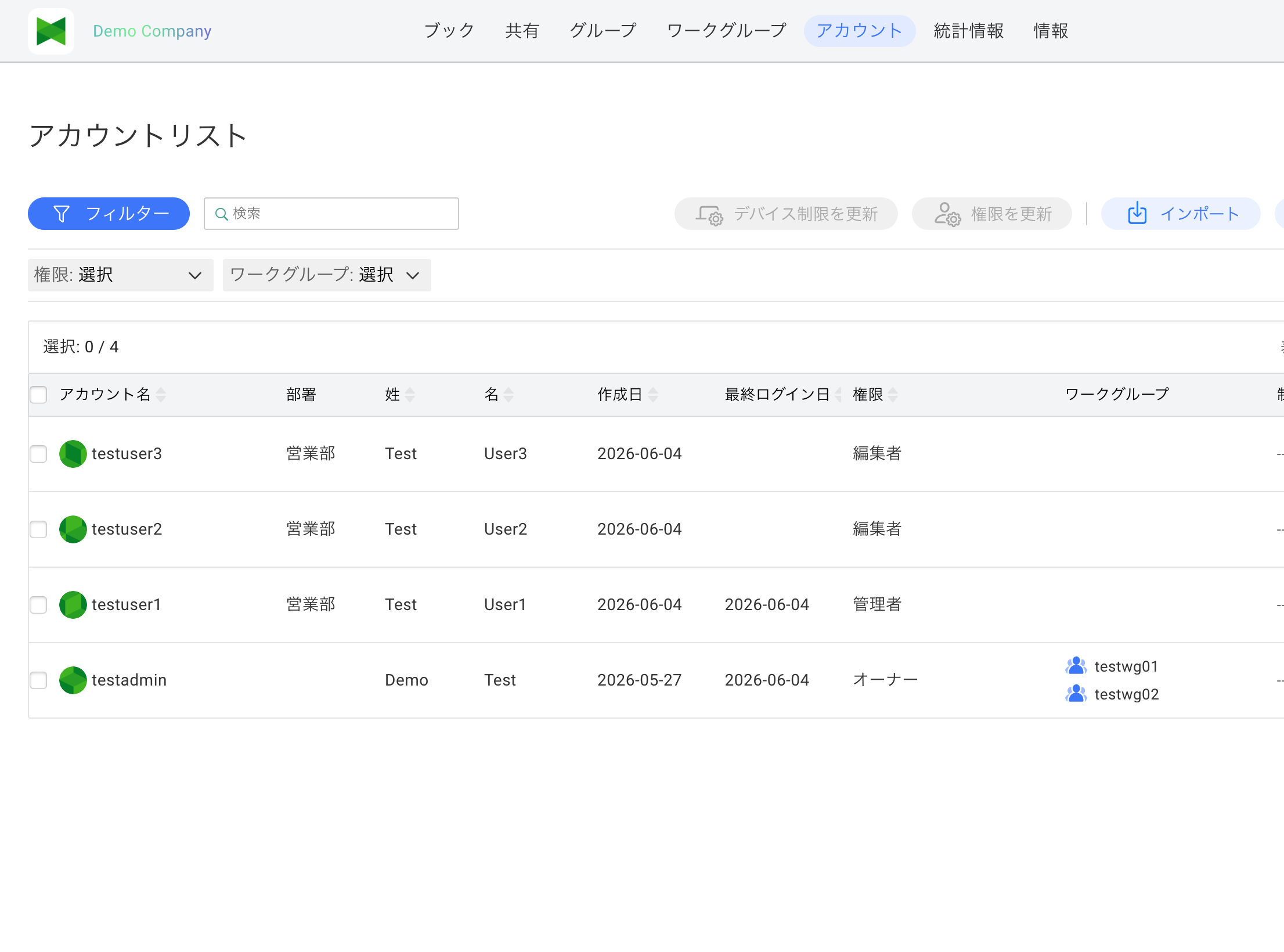Select the testuser3 row checkbox
This screenshot has width=1284, height=952.
click(38, 454)
